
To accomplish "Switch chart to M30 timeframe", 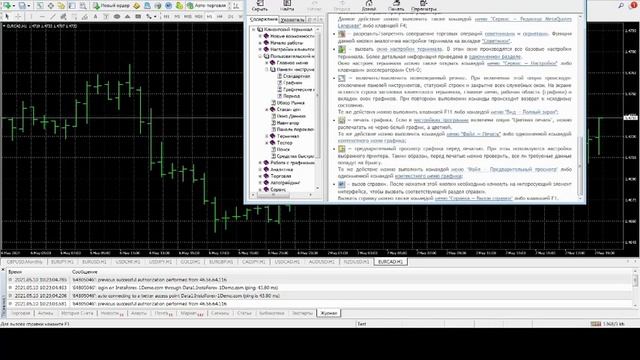I will 199,16.
